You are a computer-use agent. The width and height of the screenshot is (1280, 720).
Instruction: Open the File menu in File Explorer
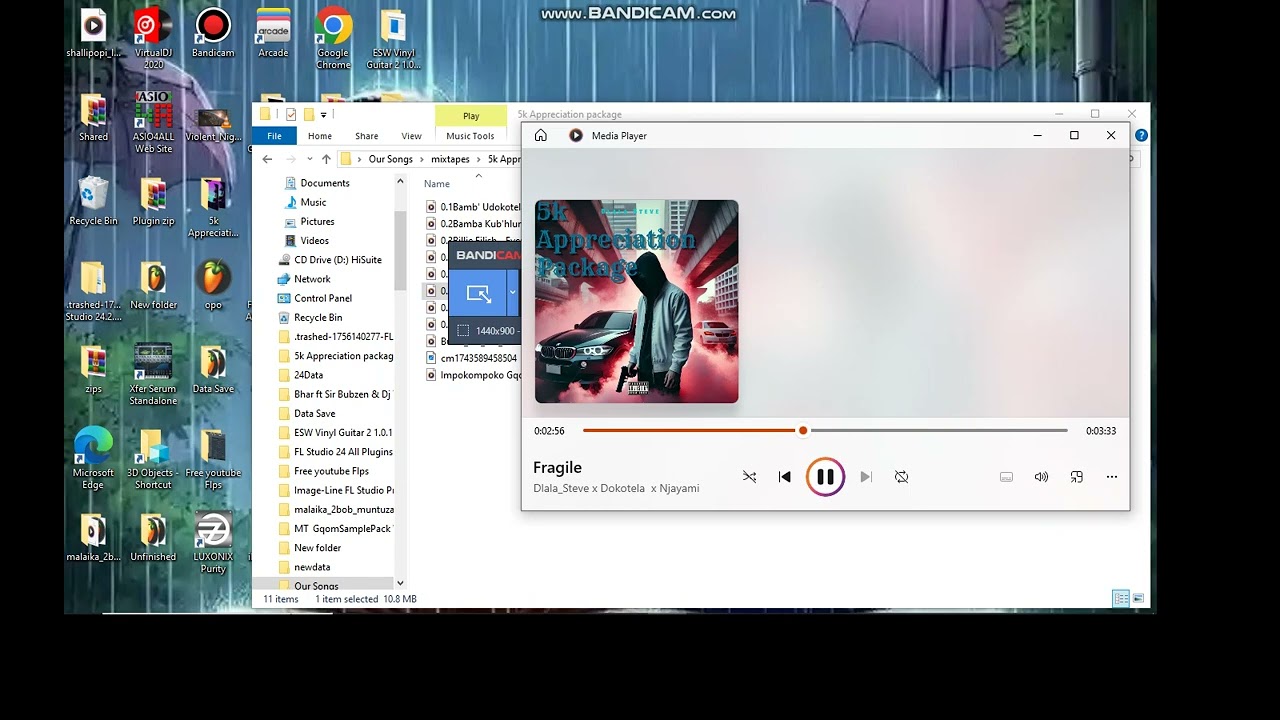point(274,136)
